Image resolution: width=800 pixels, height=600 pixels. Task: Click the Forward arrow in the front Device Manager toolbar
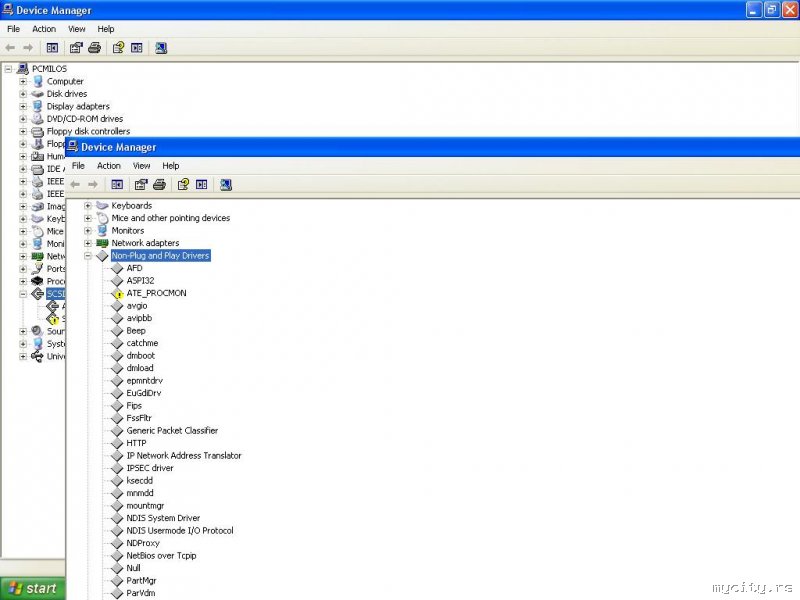(x=92, y=185)
